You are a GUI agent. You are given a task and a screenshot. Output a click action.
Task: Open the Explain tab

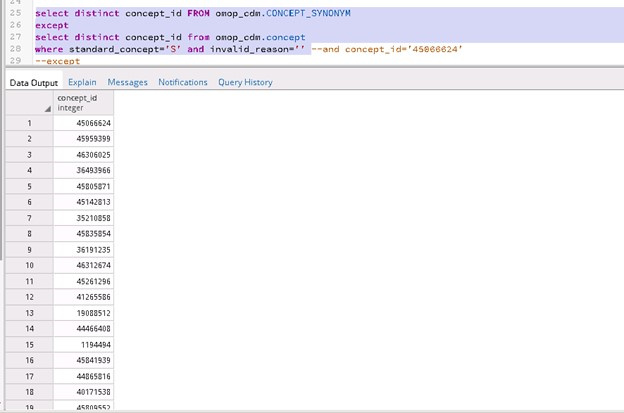(82, 82)
